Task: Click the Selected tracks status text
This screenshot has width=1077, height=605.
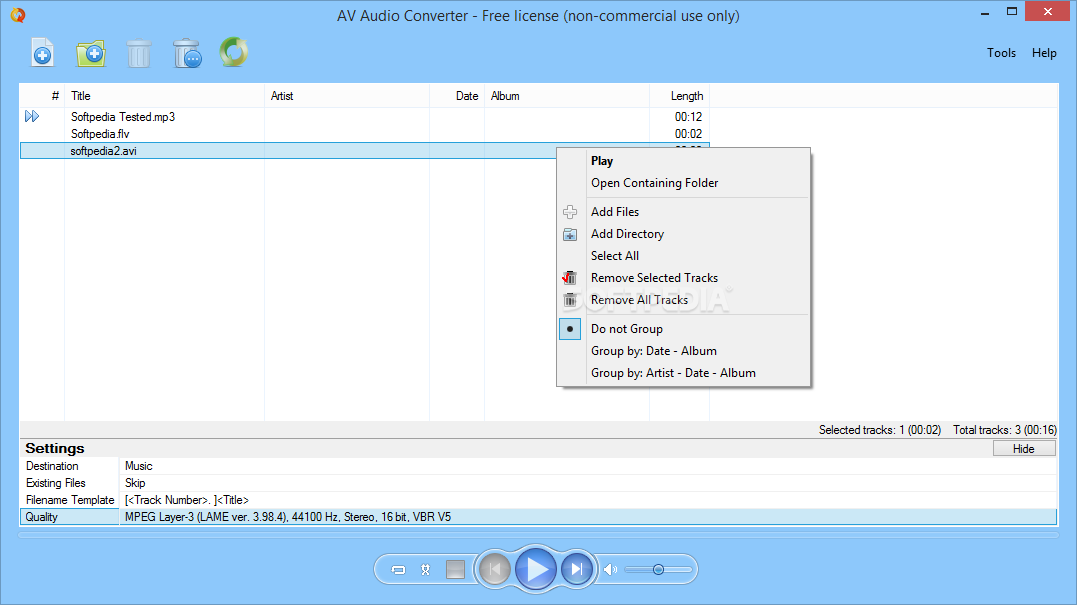Action: (x=880, y=430)
